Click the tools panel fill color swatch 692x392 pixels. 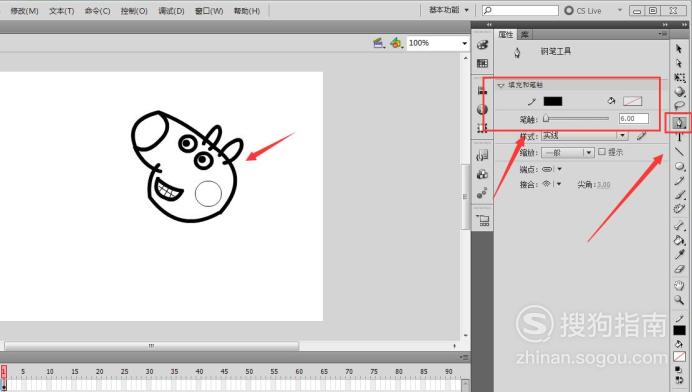click(x=679, y=356)
